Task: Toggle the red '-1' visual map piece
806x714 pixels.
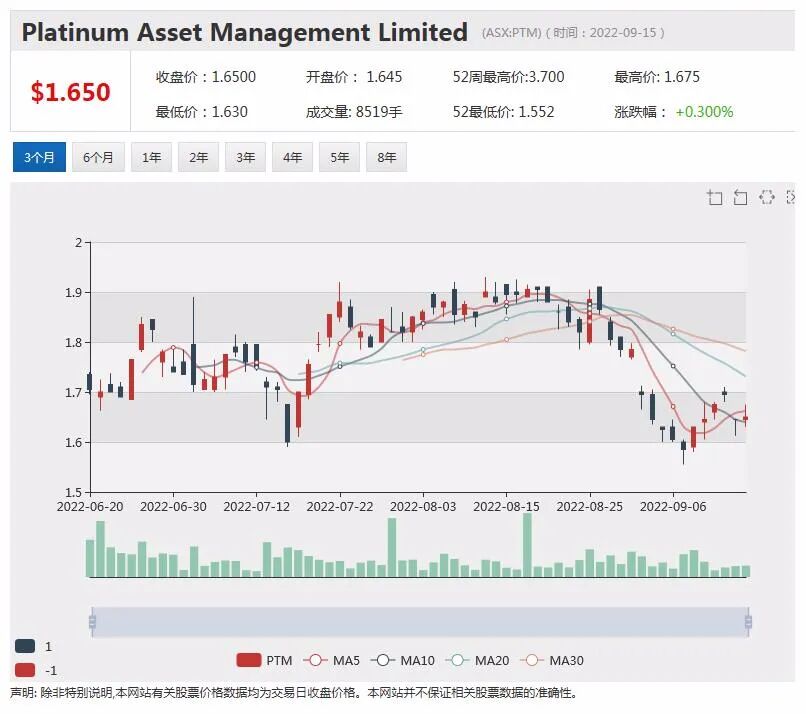Action: [35, 670]
